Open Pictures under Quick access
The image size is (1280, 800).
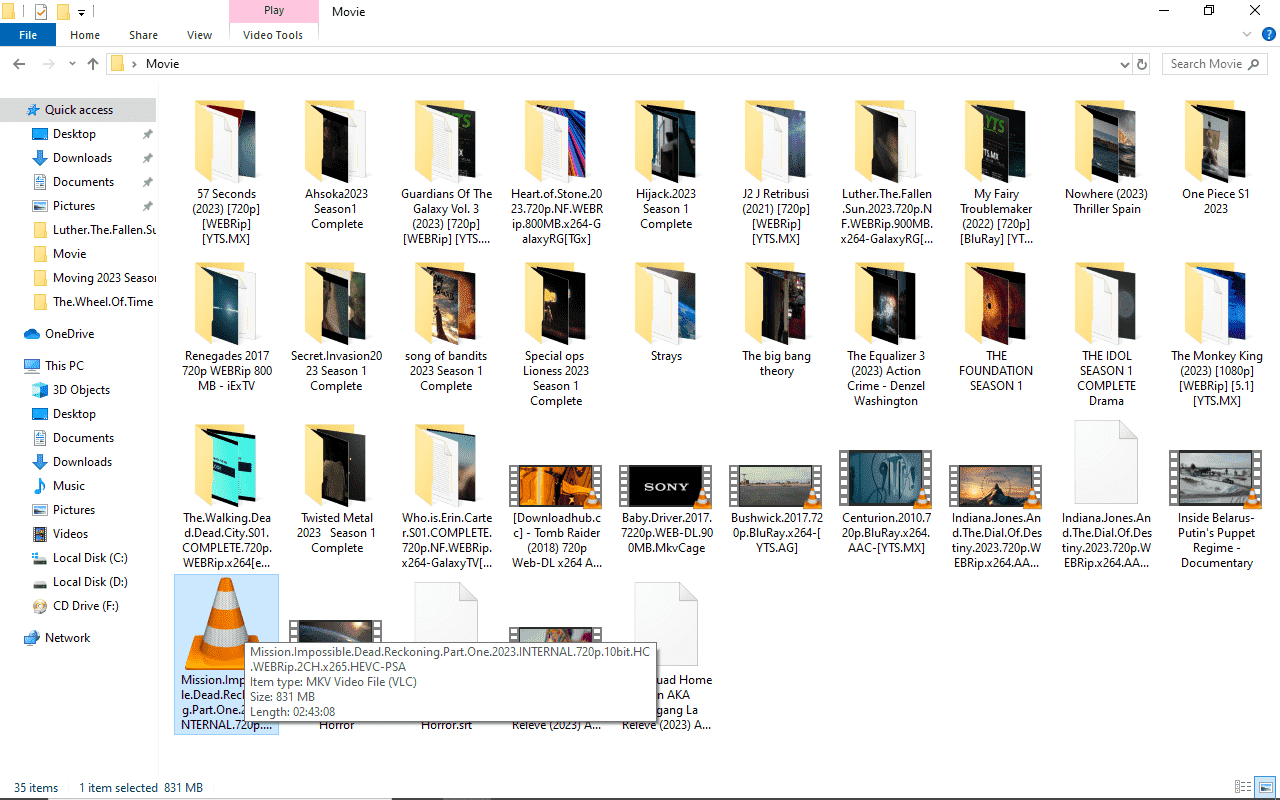[74, 206]
